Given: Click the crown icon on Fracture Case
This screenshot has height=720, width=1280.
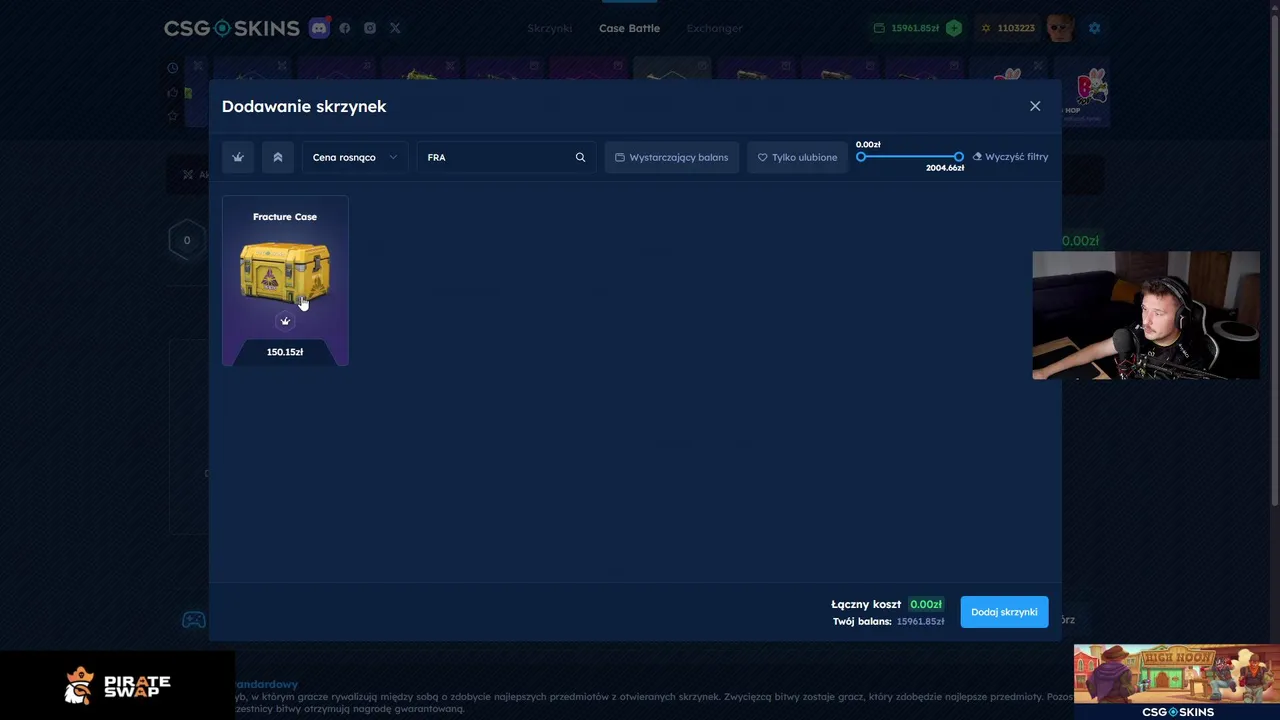Looking at the screenshot, I should tap(285, 321).
